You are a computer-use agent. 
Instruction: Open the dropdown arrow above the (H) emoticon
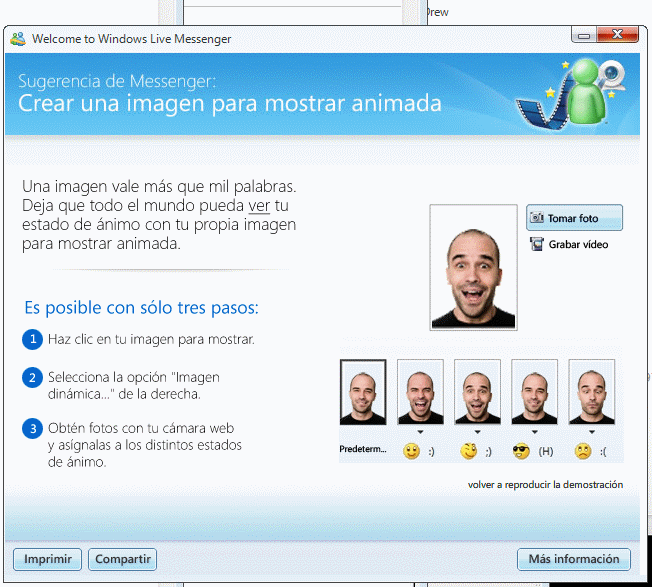[535, 432]
